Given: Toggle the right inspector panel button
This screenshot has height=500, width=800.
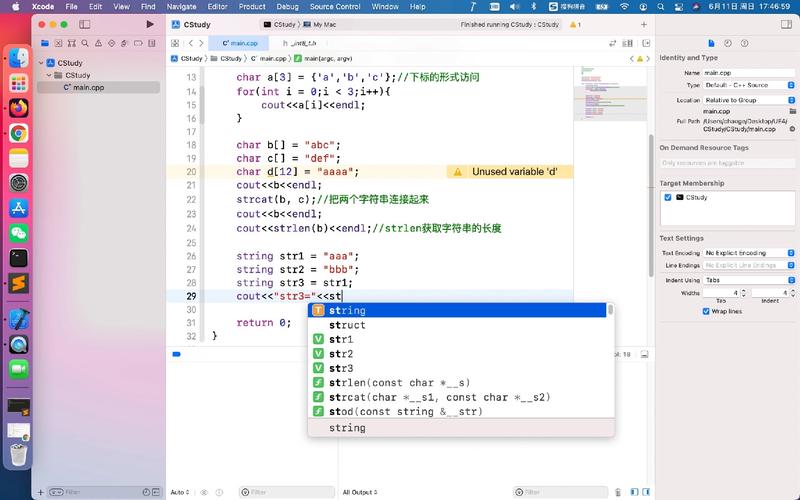Looking at the screenshot, I should (786, 24).
